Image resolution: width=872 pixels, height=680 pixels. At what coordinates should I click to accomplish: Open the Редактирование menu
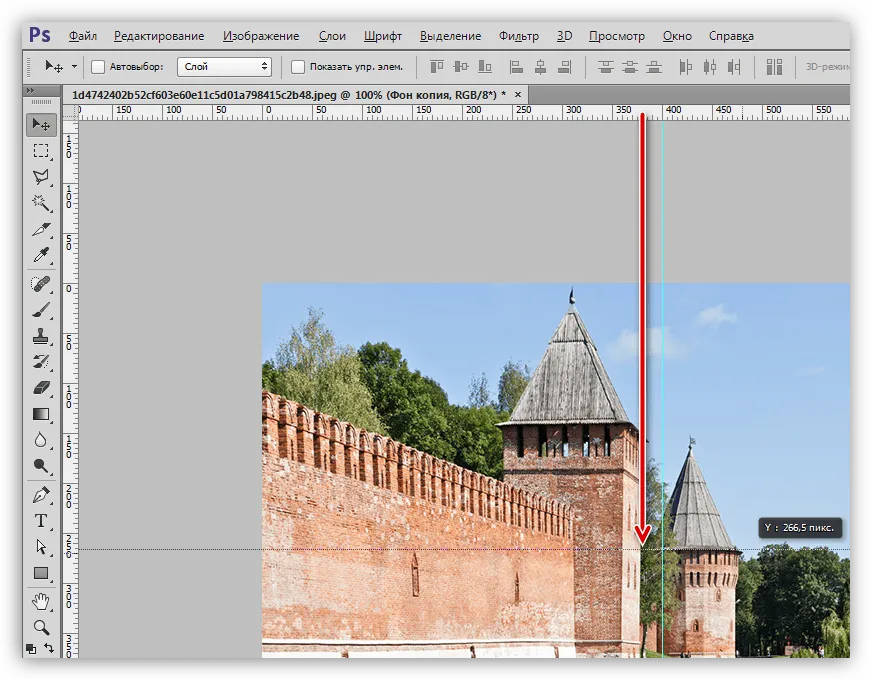pos(159,36)
